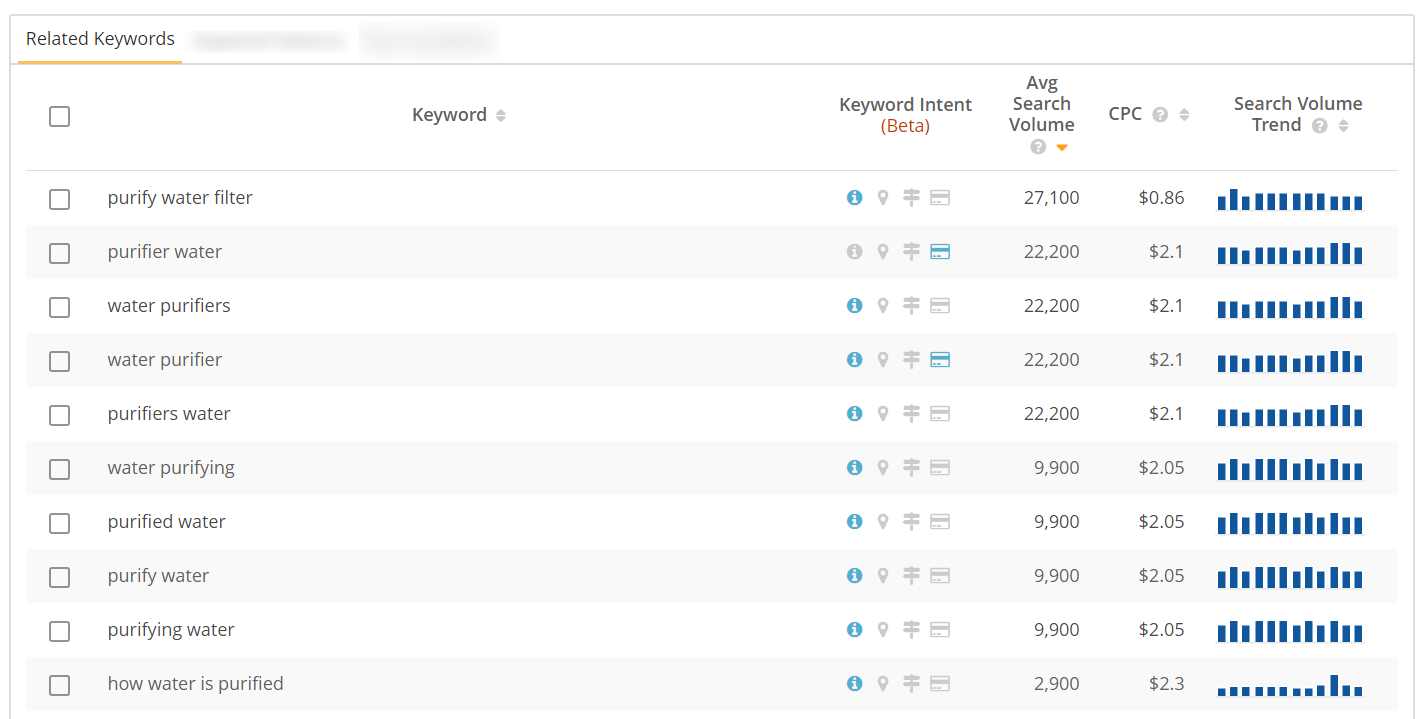Click navigational signpost icon for water purifier
The image size is (1427, 719).
[x=911, y=360]
